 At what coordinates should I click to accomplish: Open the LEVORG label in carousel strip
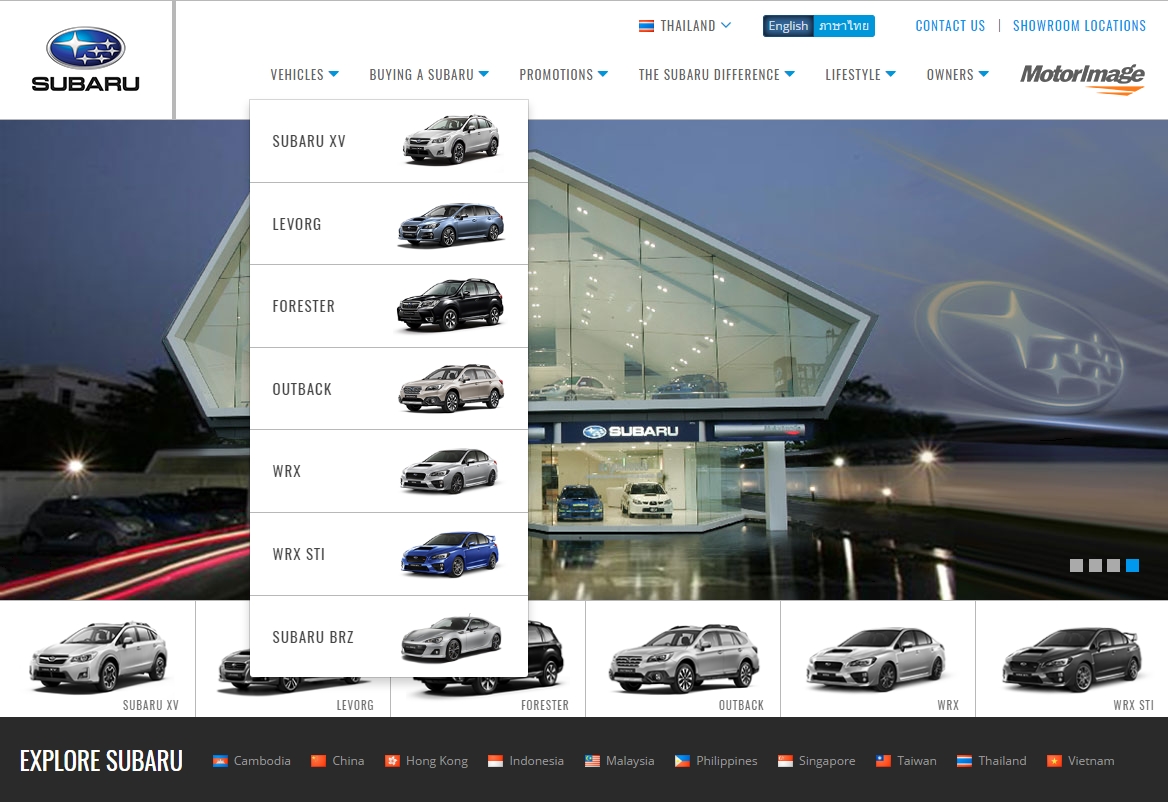click(355, 705)
